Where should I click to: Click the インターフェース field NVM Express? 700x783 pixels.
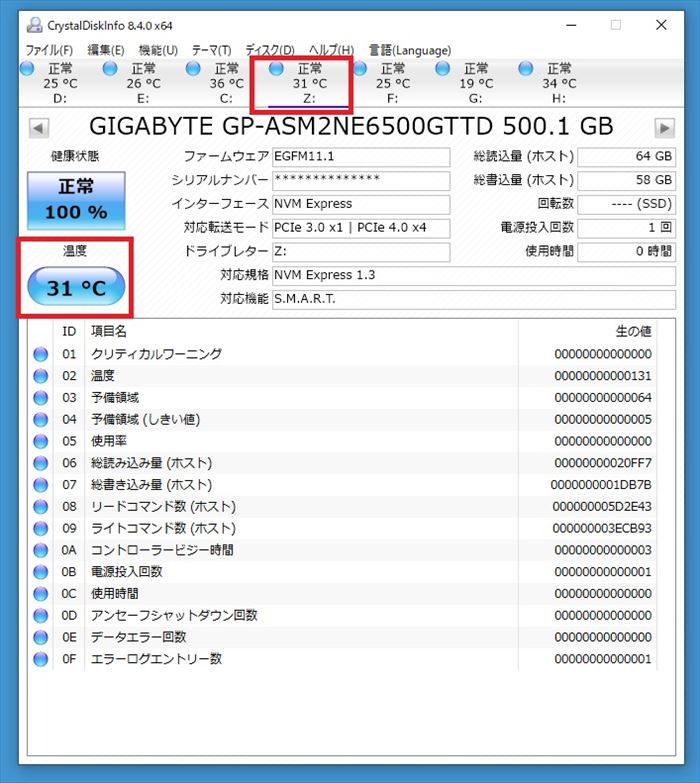tap(361, 204)
